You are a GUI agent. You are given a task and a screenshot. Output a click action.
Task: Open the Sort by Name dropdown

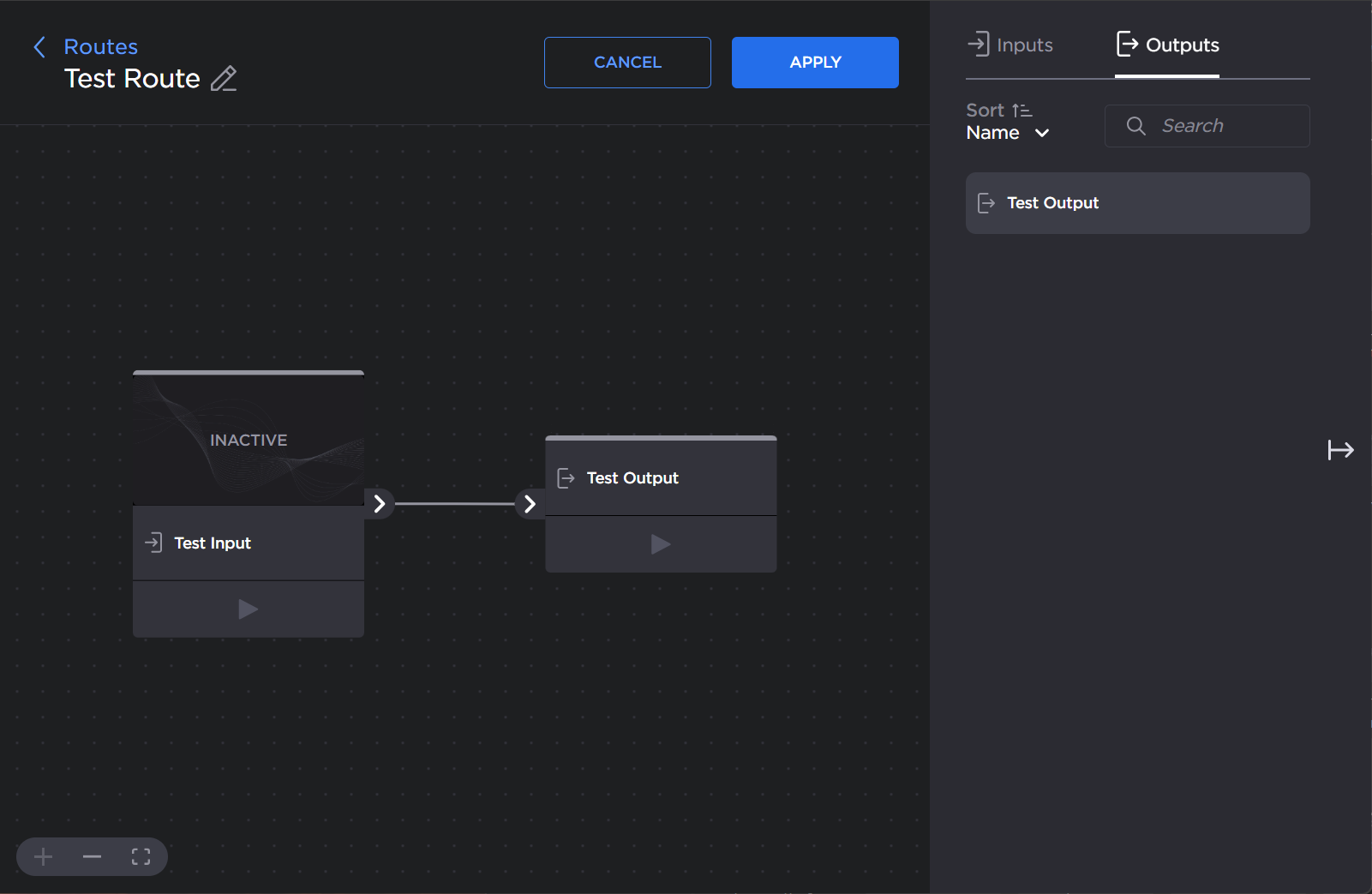1008,133
